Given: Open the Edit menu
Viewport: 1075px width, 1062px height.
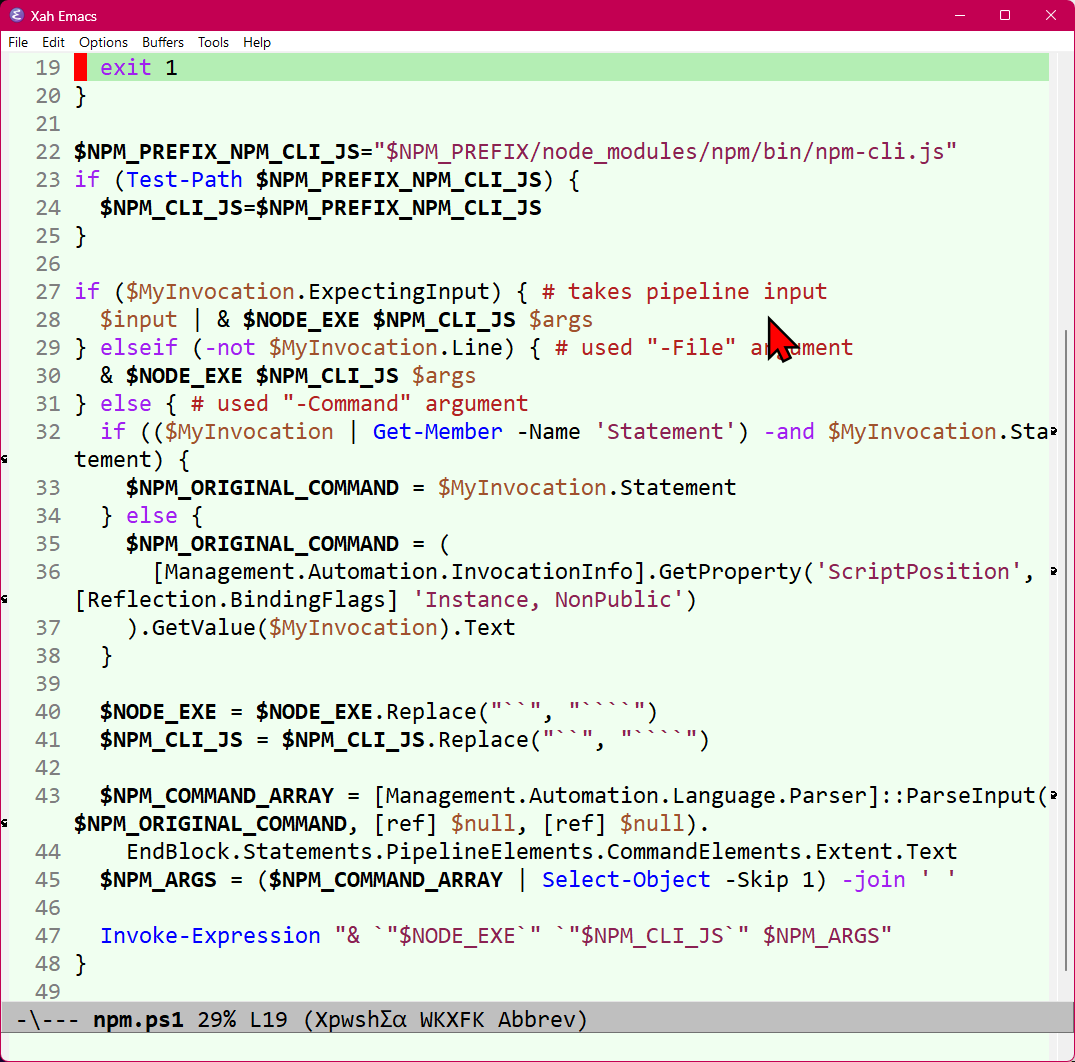Looking at the screenshot, I should pyautogui.click(x=53, y=43).
